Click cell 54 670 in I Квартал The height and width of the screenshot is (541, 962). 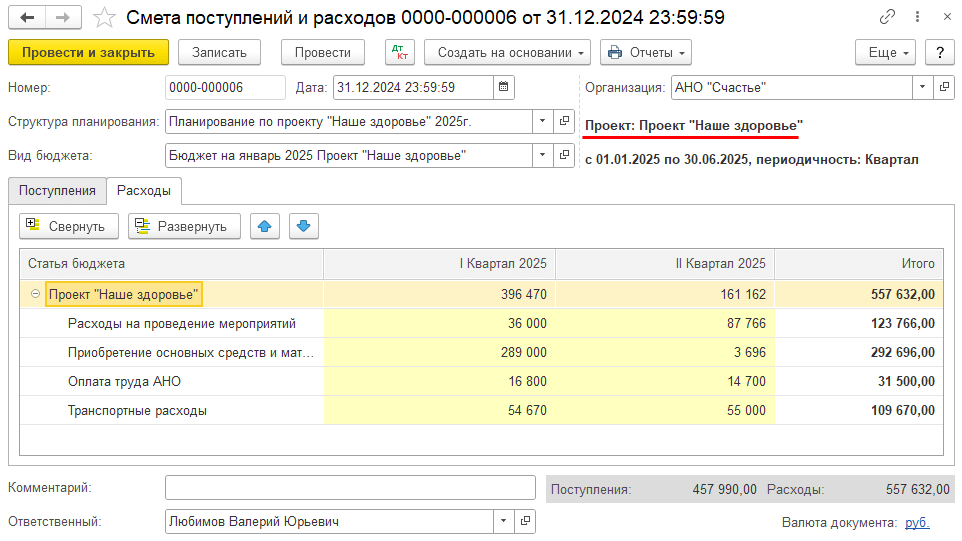(x=440, y=410)
